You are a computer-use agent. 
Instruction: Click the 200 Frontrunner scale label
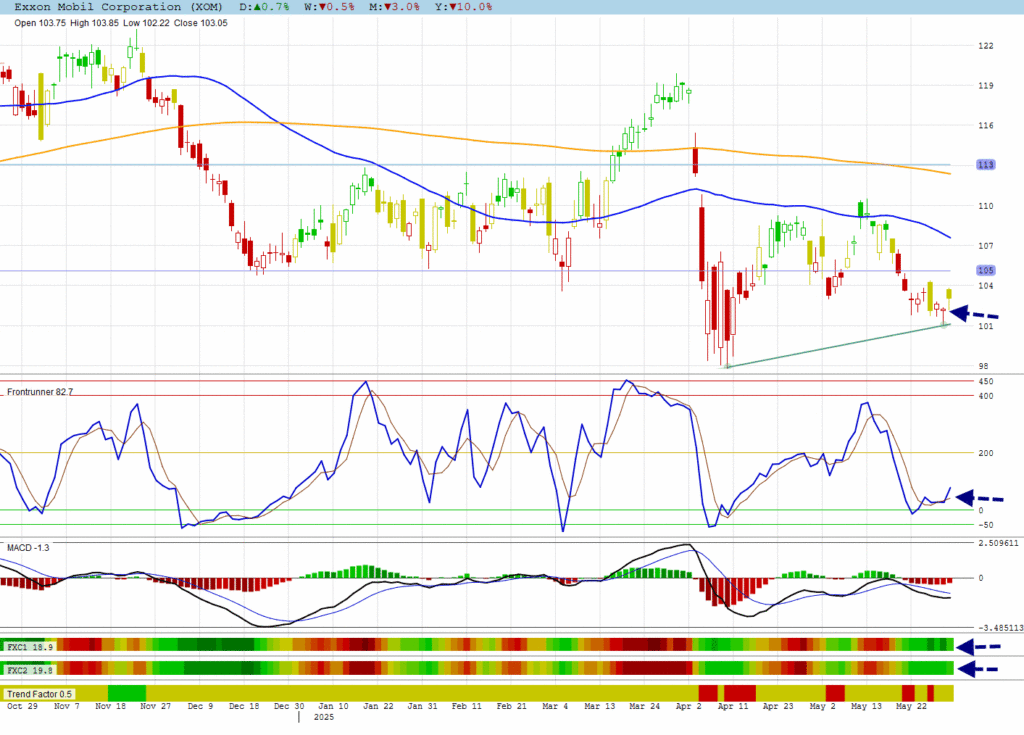coord(985,453)
